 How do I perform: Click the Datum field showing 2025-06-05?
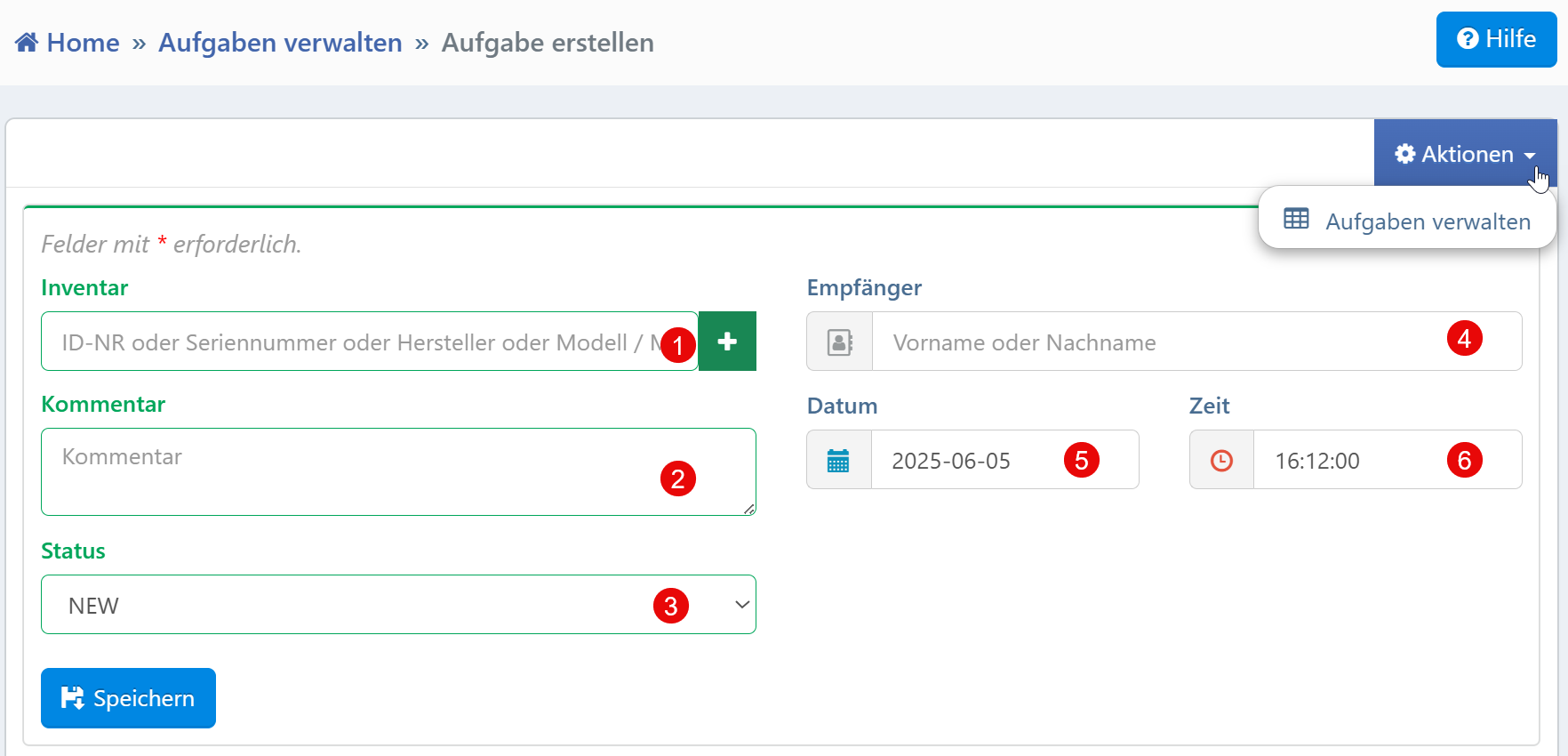coord(969,461)
